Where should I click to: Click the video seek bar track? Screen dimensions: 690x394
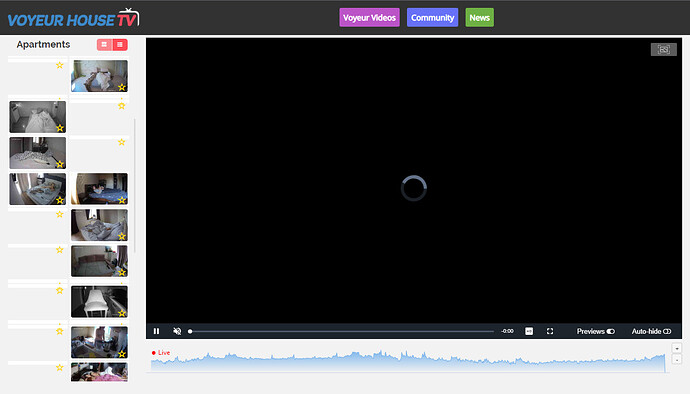pyautogui.click(x=342, y=331)
